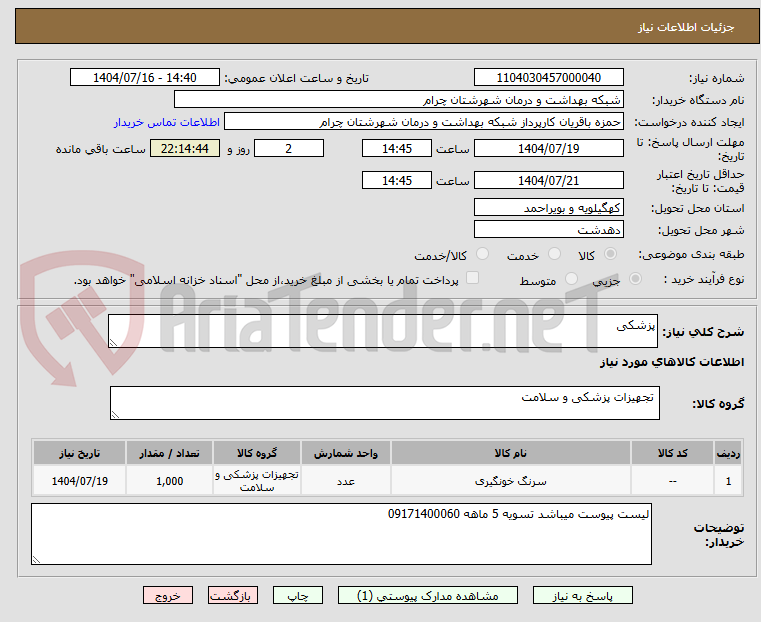The image size is (761, 622).
Task: Click the remaining days field showing 2
Action: [x=289, y=148]
